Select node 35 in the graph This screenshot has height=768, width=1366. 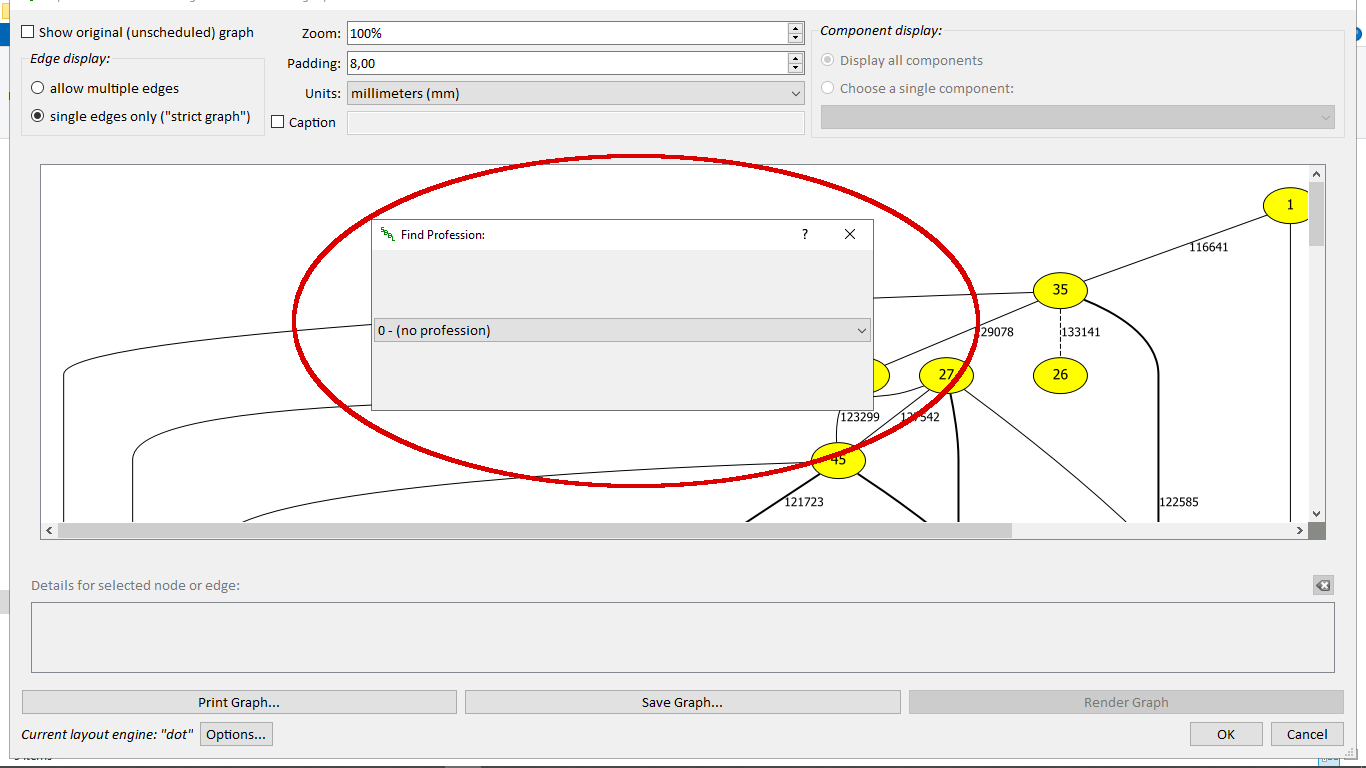click(x=1060, y=290)
